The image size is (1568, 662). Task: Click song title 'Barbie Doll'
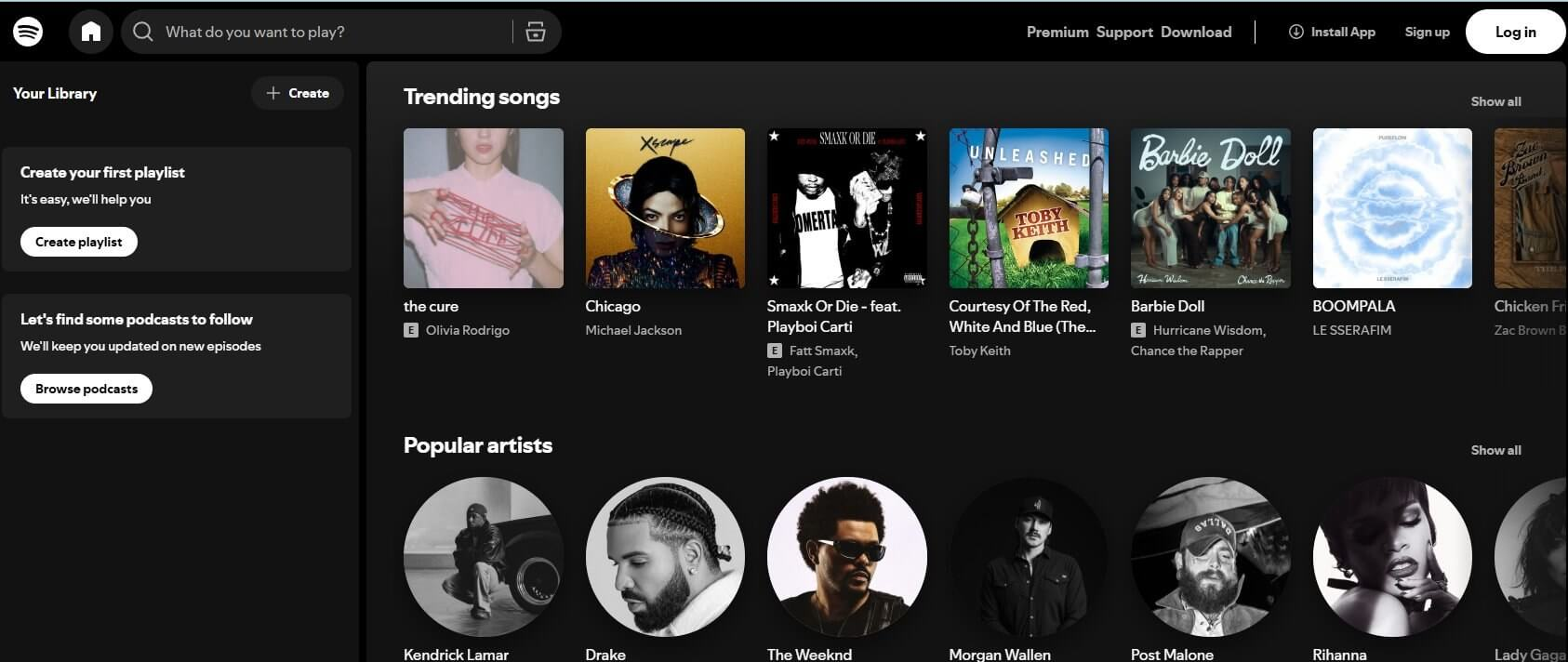[1167, 306]
